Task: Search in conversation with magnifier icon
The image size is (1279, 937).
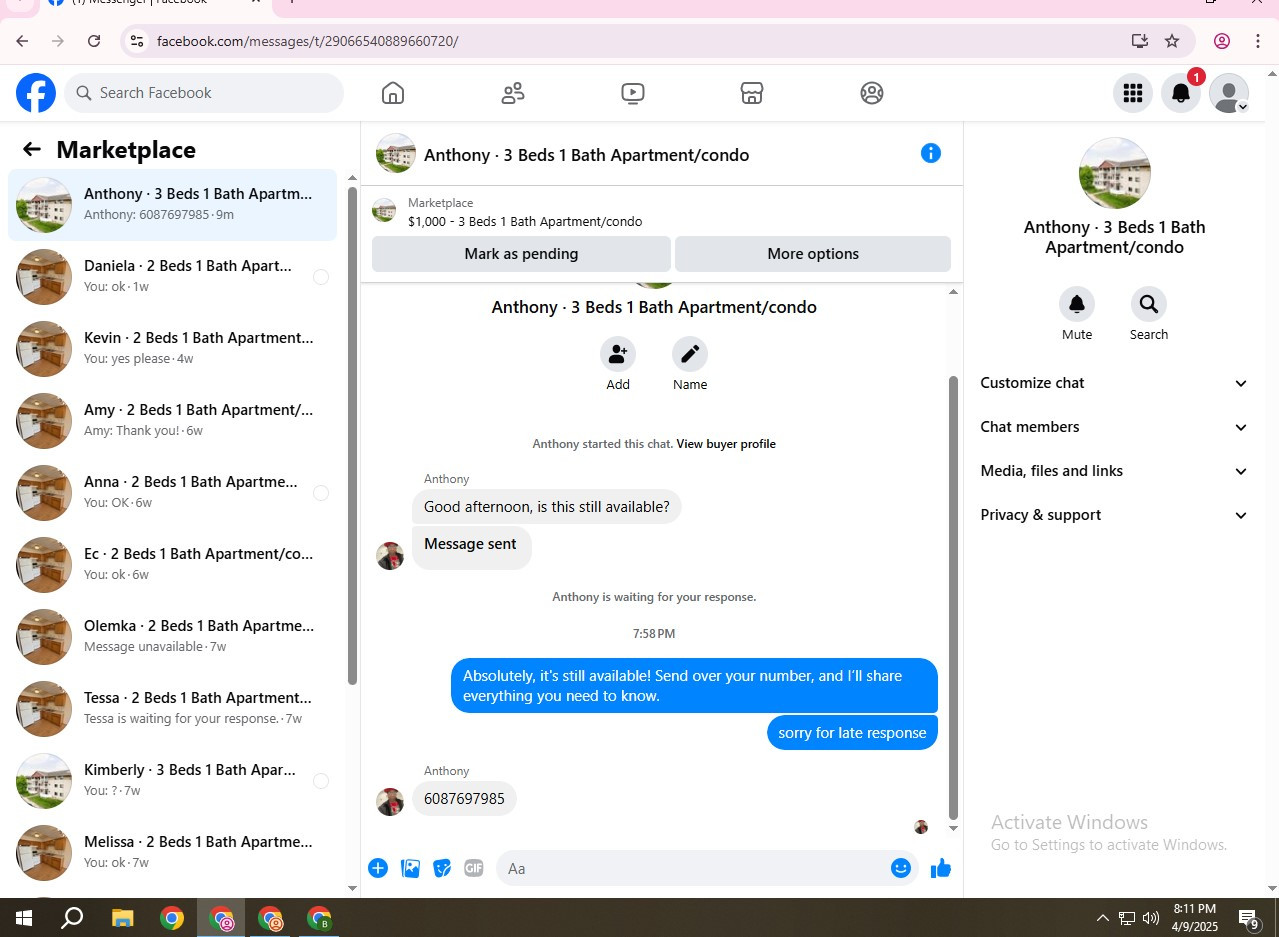Action: click(x=1149, y=304)
